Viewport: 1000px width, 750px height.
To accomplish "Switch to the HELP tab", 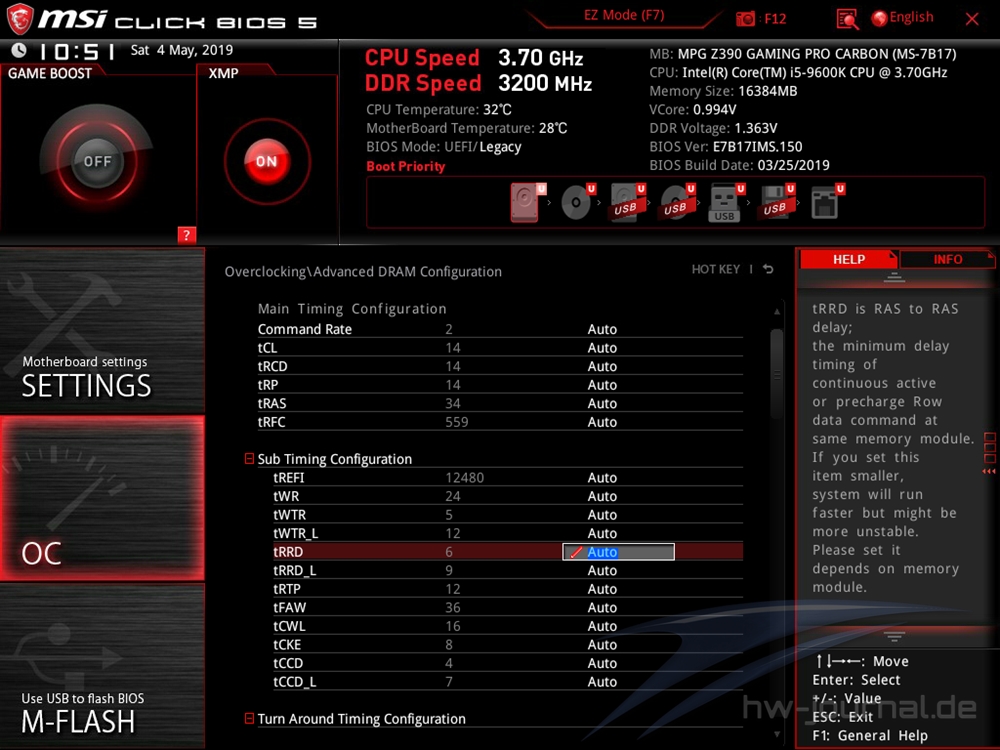I will (848, 259).
